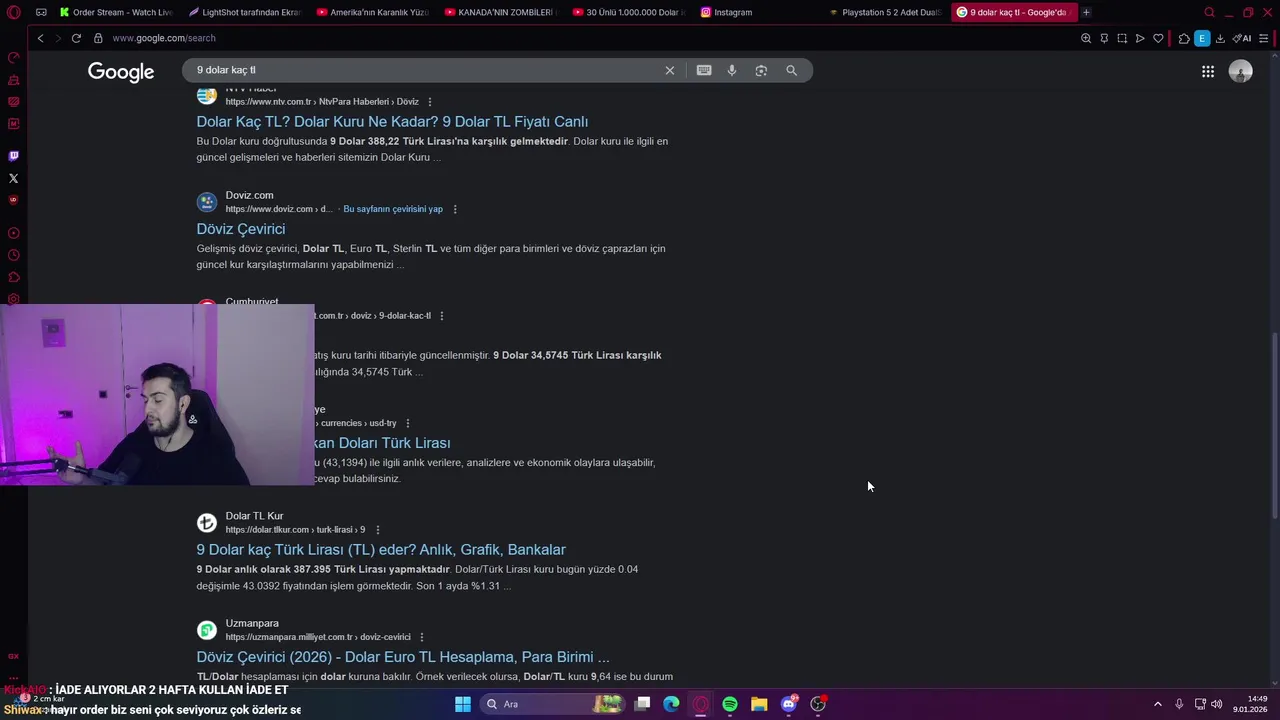Open the AI assistant toolbar button
This screenshot has width=1280, height=720.
(x=1242, y=38)
